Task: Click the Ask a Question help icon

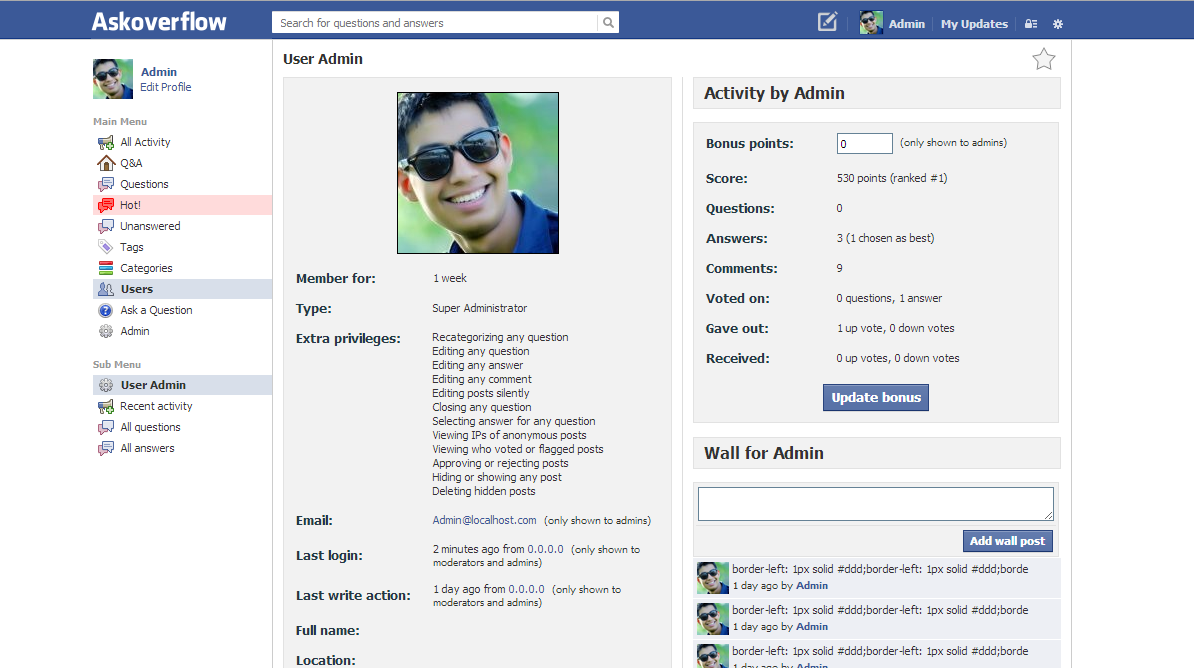Action: pyautogui.click(x=106, y=310)
